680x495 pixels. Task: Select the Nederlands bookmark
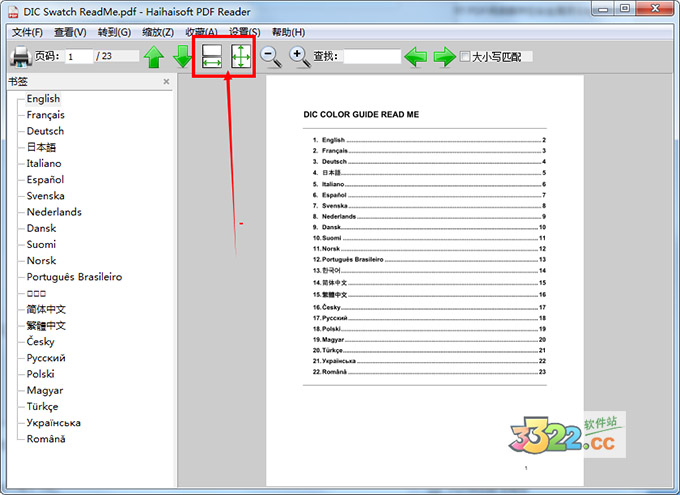pyautogui.click(x=54, y=212)
